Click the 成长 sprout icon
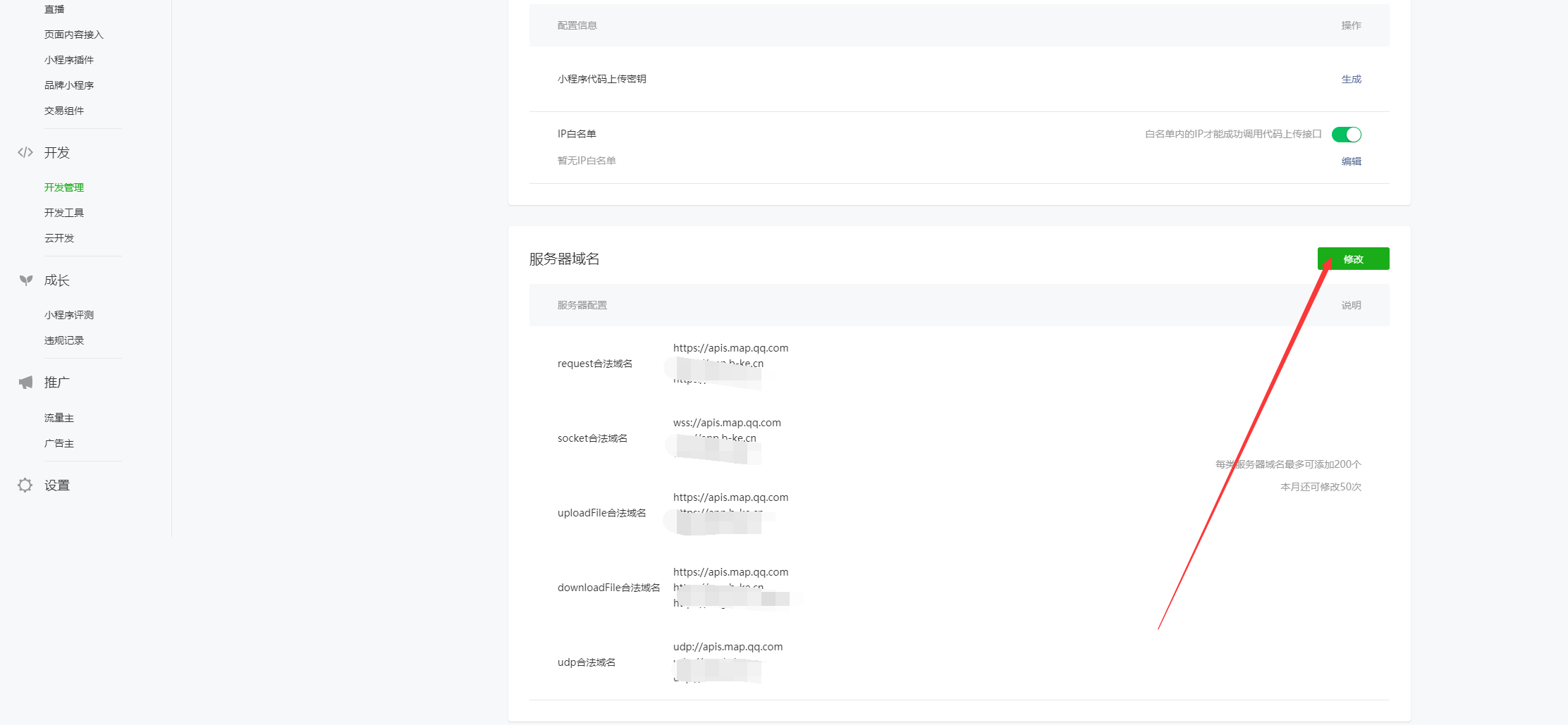The height and width of the screenshot is (725, 1568). click(x=26, y=280)
